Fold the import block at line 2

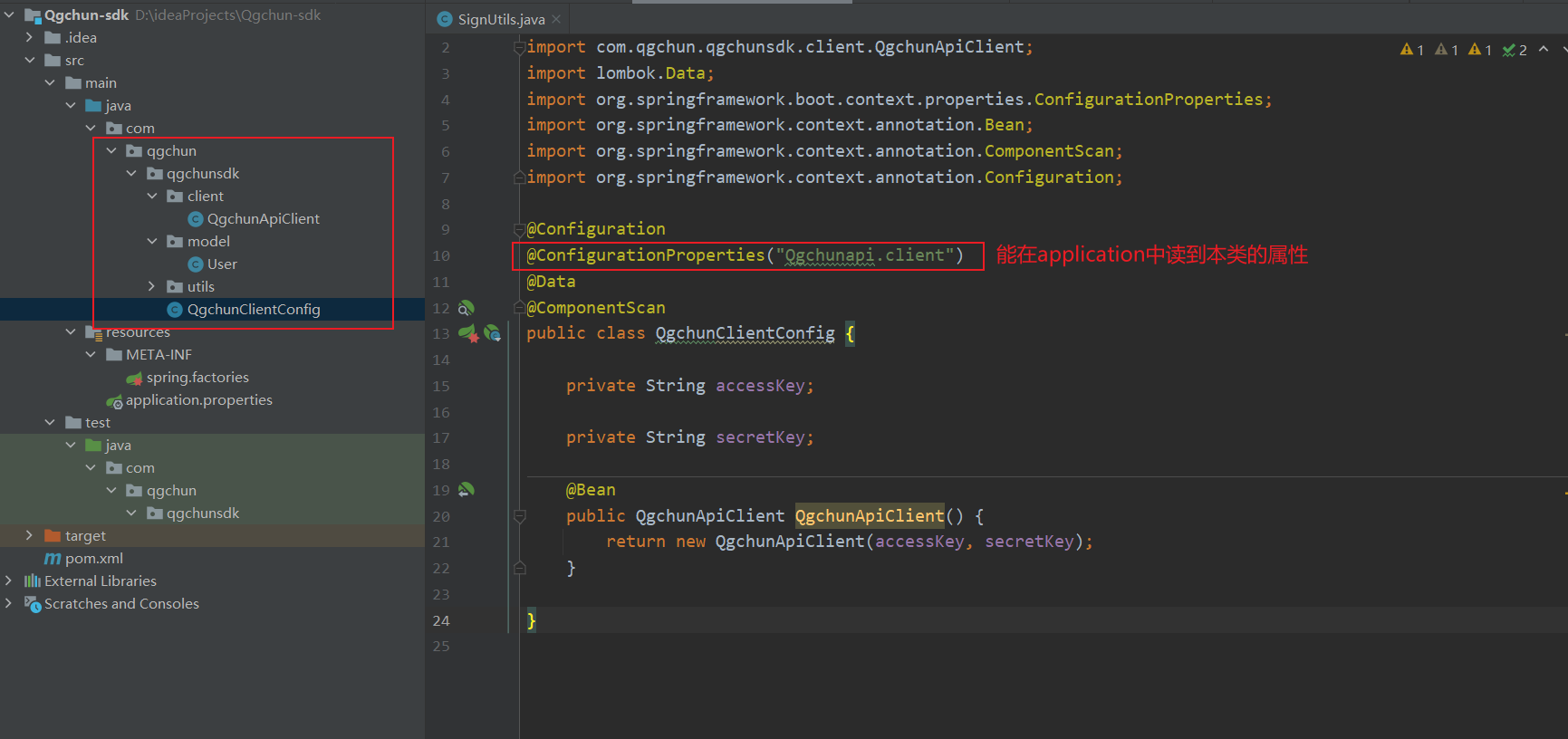(520, 47)
